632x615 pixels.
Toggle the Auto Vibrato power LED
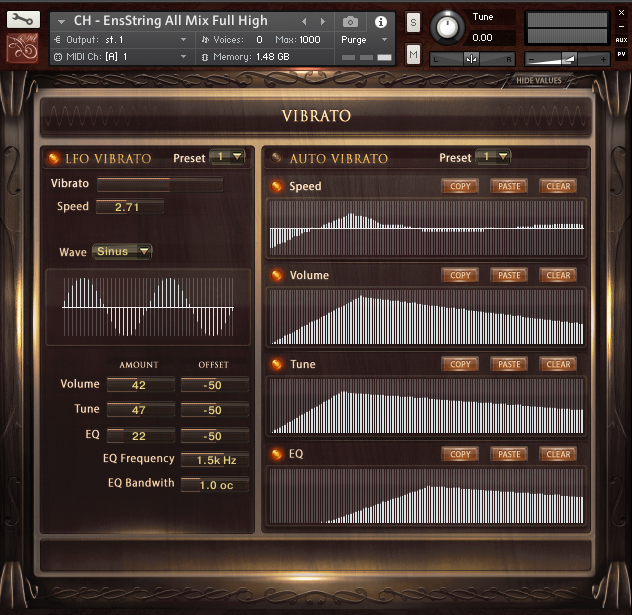[x=276, y=158]
